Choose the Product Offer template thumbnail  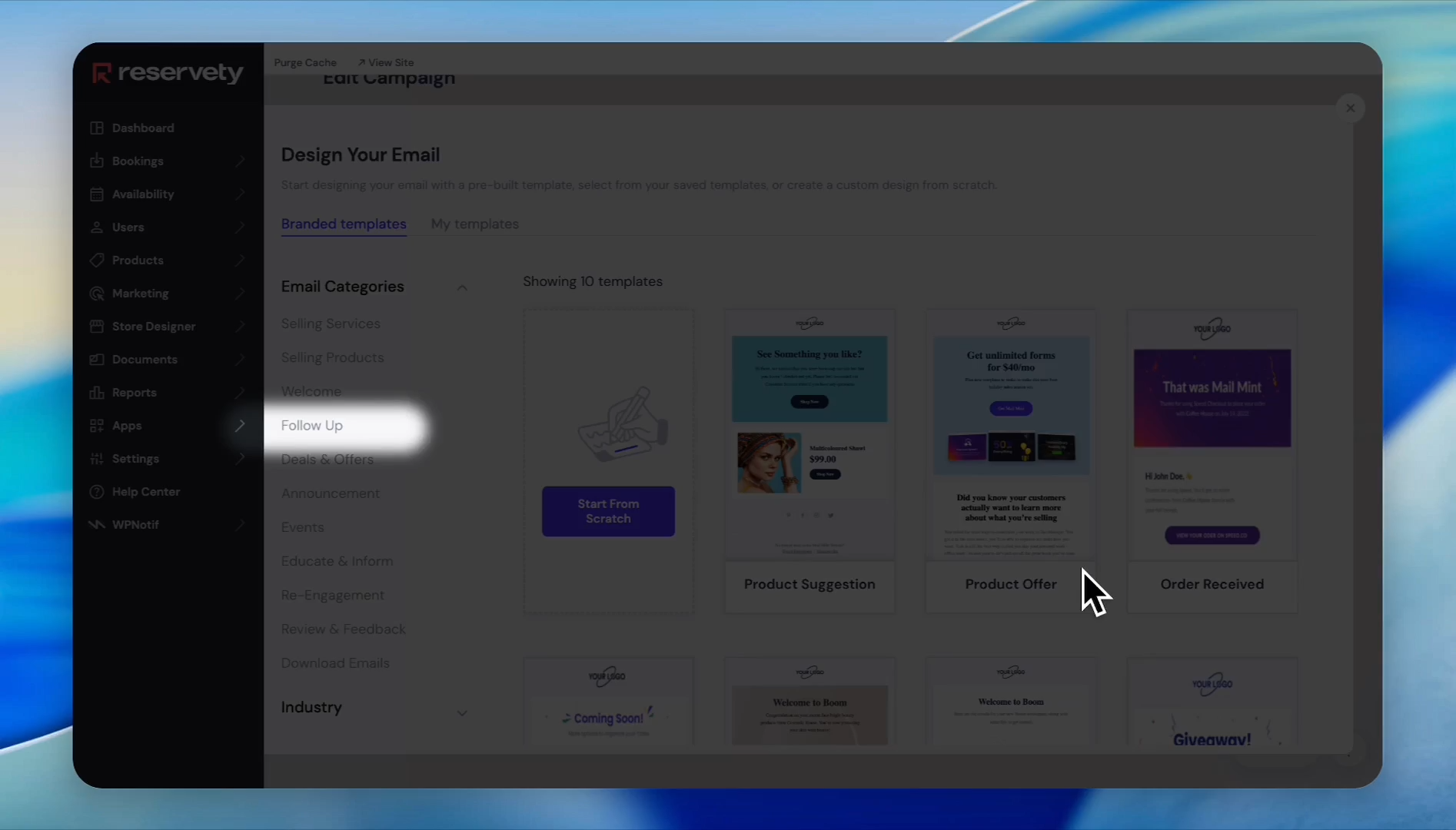click(x=1010, y=435)
